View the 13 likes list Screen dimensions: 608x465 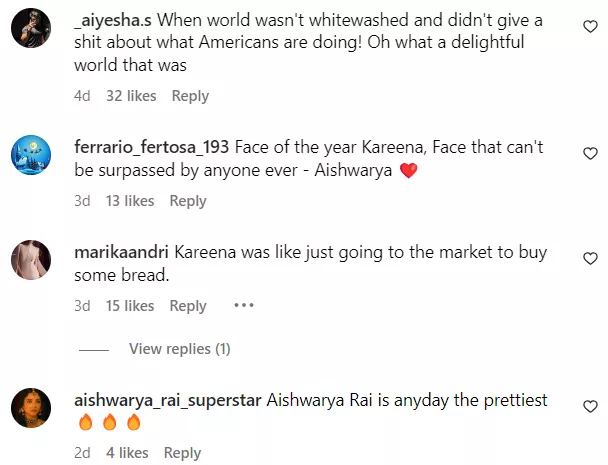point(129,201)
